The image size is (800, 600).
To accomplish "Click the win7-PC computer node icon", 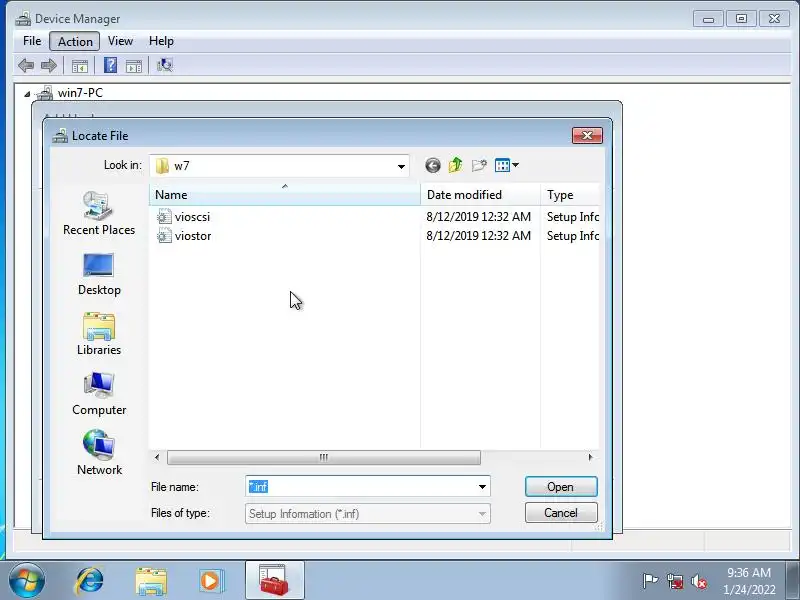I will (45, 93).
